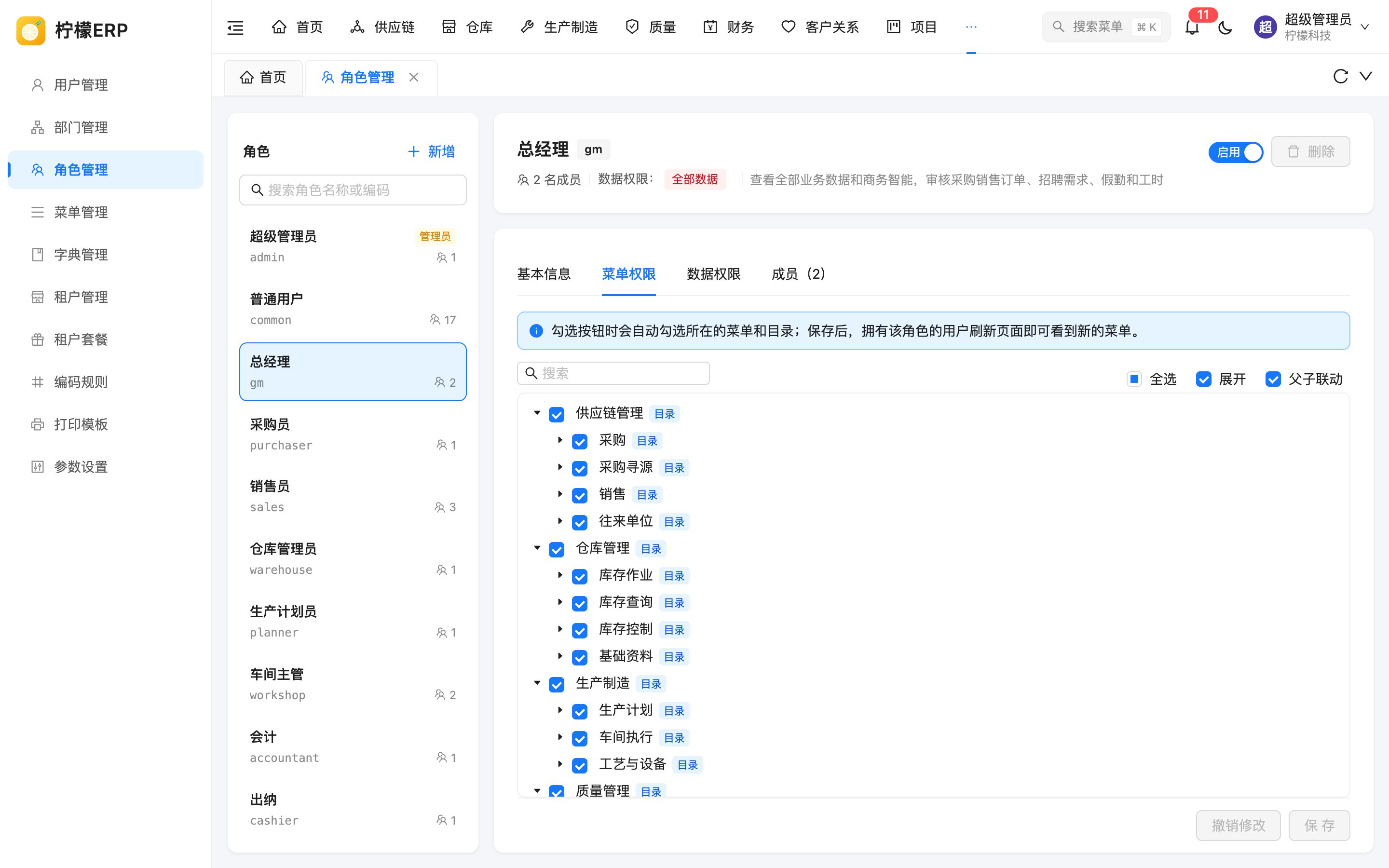Viewport: 1389px width, 868px height.
Task: Toggle the 启用 switch for 总经理
Action: [x=1236, y=152]
